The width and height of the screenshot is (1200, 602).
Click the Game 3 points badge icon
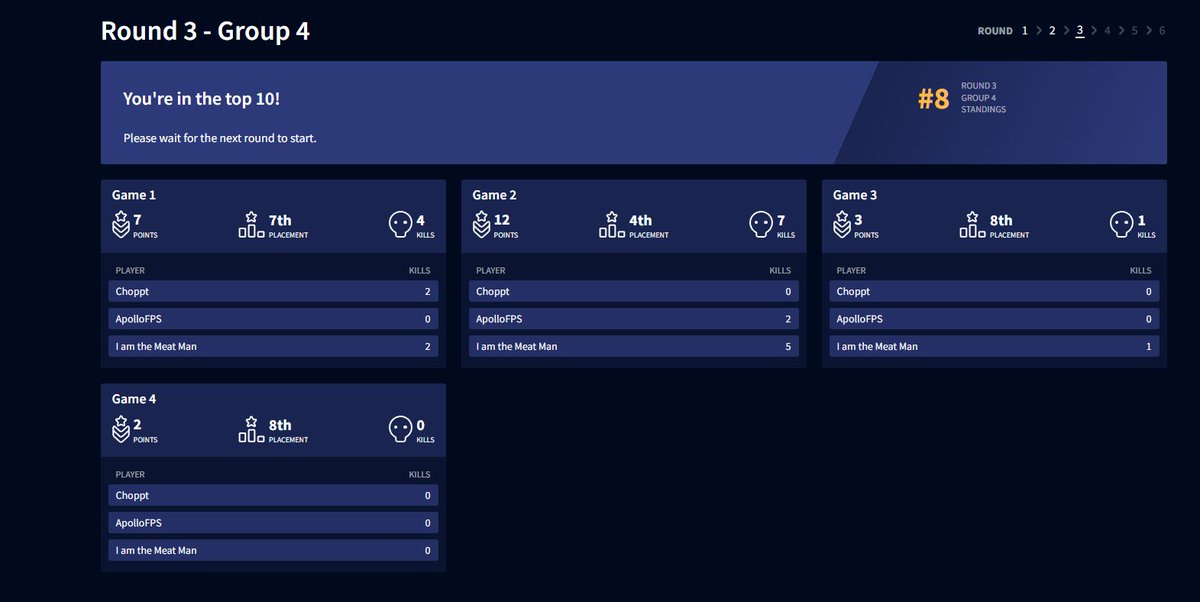(843, 225)
